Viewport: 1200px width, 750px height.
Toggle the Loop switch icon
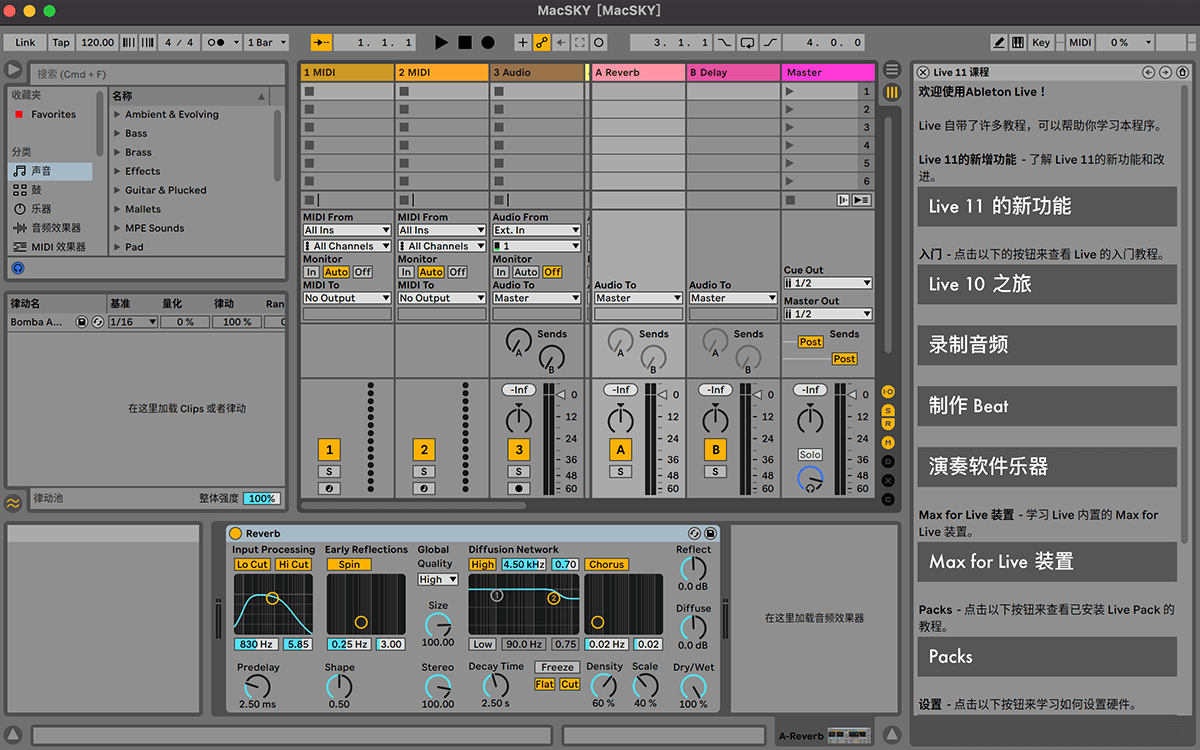pyautogui.click(x=747, y=43)
